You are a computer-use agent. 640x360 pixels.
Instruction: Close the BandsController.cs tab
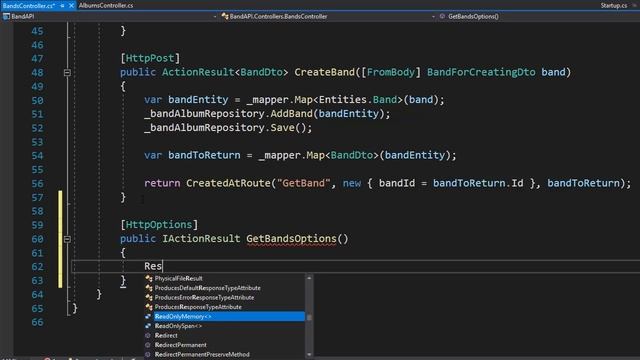(71, 6)
